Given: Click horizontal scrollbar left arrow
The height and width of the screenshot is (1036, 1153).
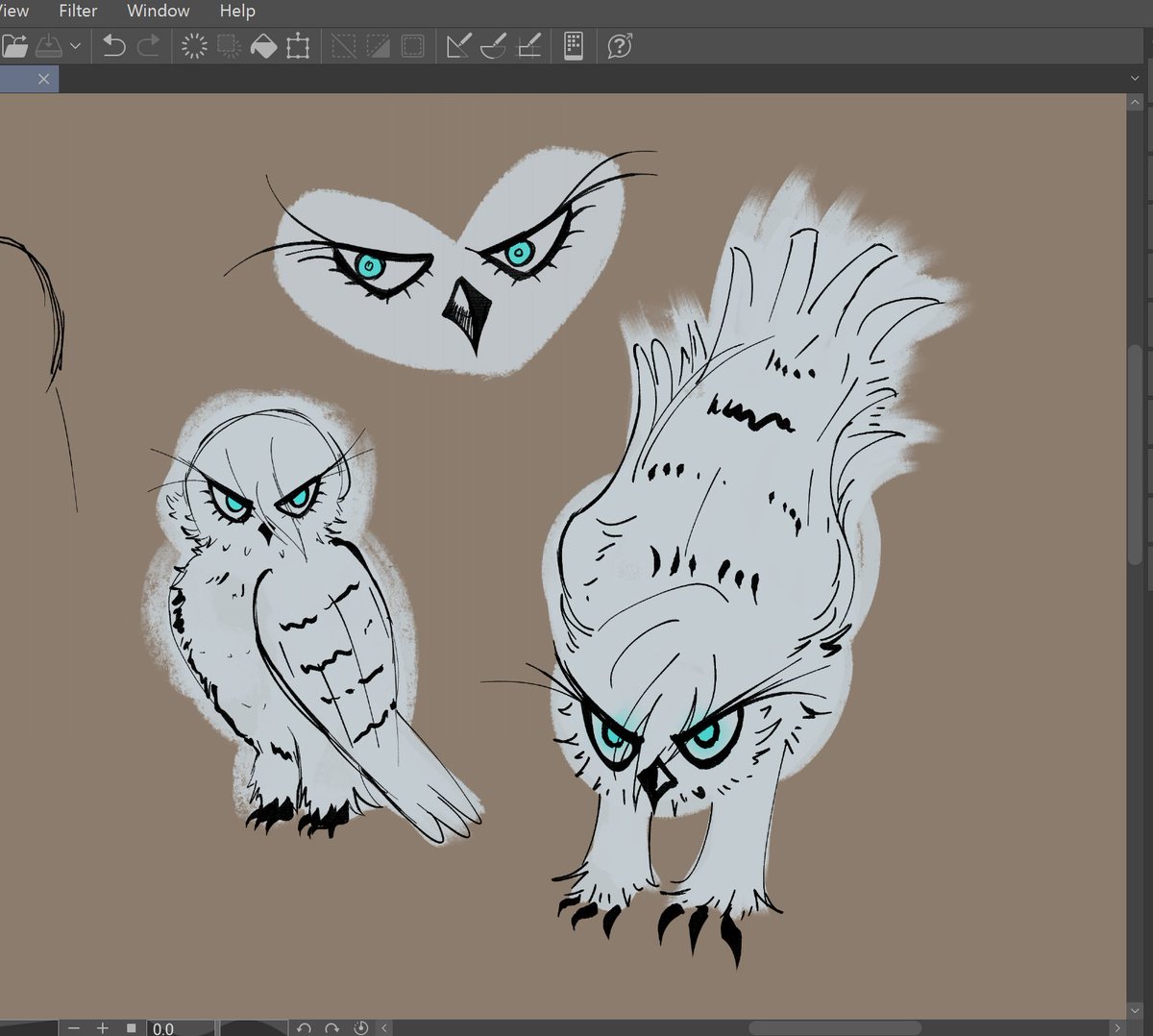Looking at the screenshot, I should click(384, 1028).
